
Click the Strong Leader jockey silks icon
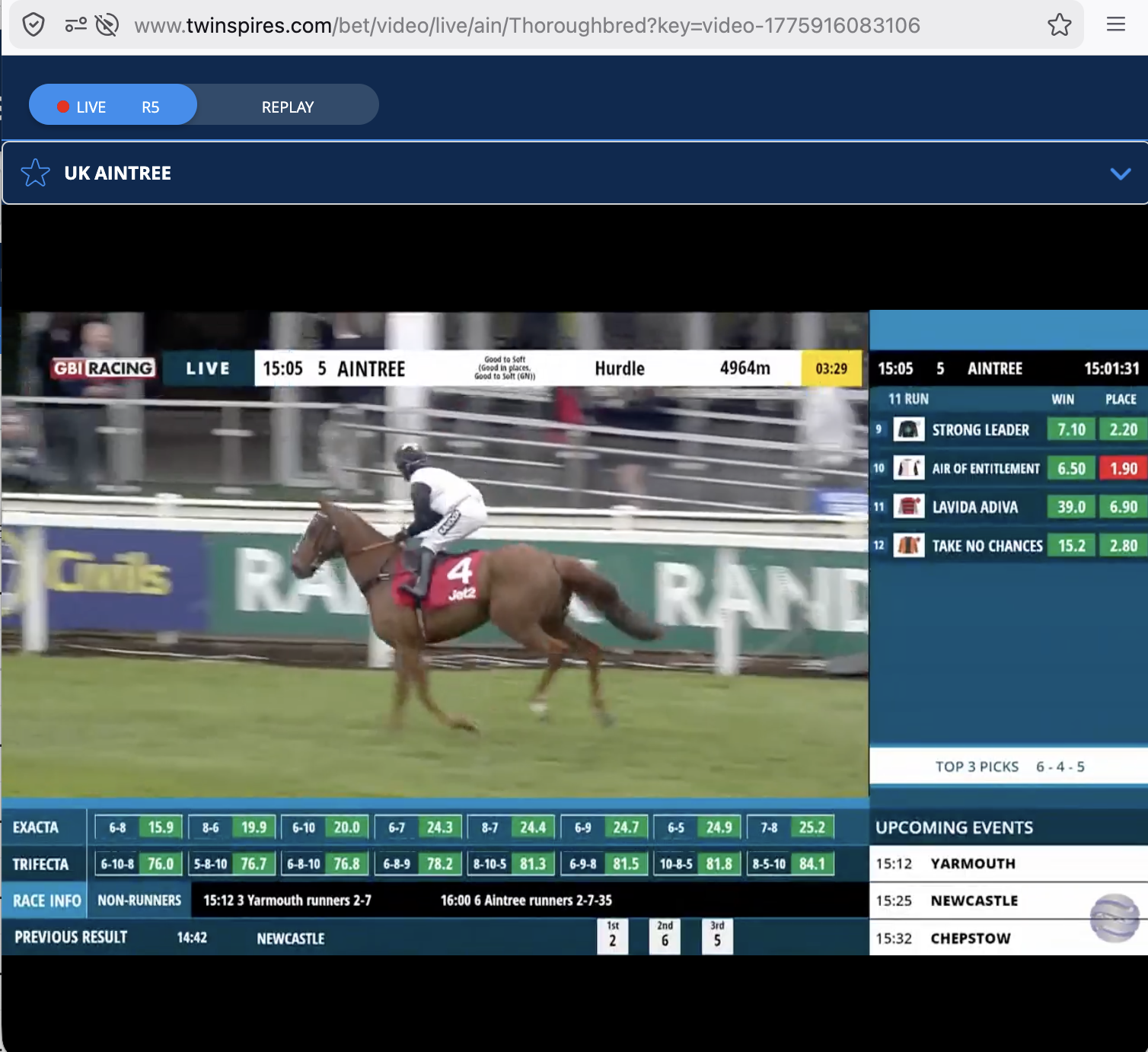908,429
